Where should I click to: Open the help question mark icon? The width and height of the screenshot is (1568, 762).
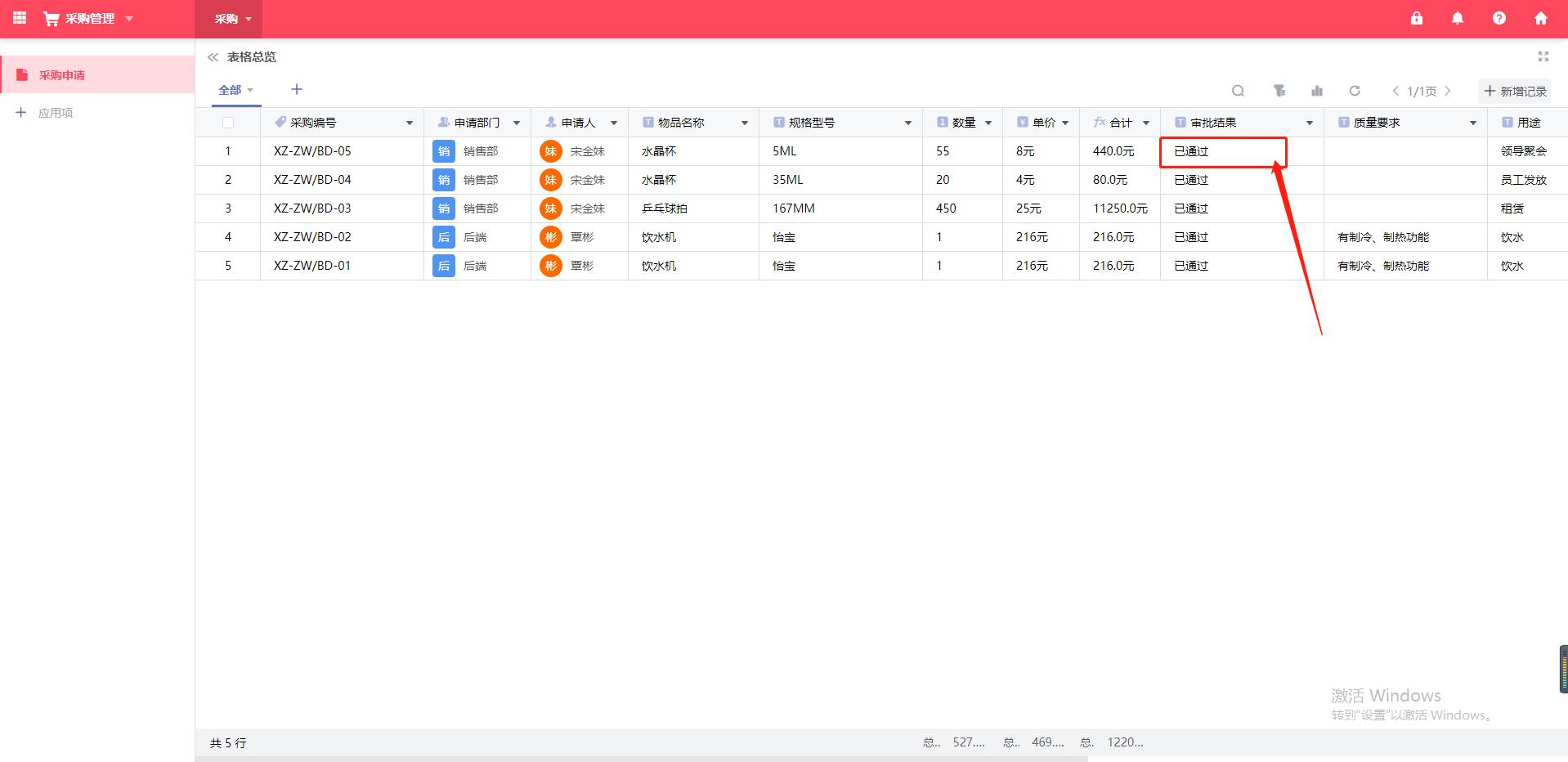1499,18
